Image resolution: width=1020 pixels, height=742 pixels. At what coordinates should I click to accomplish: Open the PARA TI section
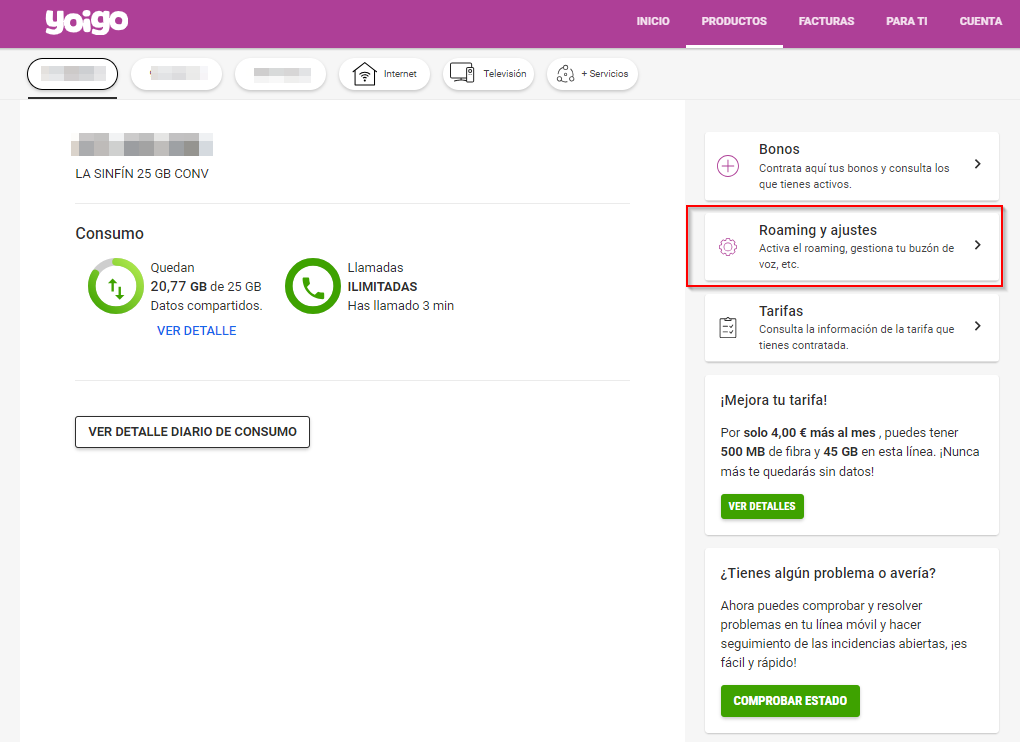(x=906, y=22)
